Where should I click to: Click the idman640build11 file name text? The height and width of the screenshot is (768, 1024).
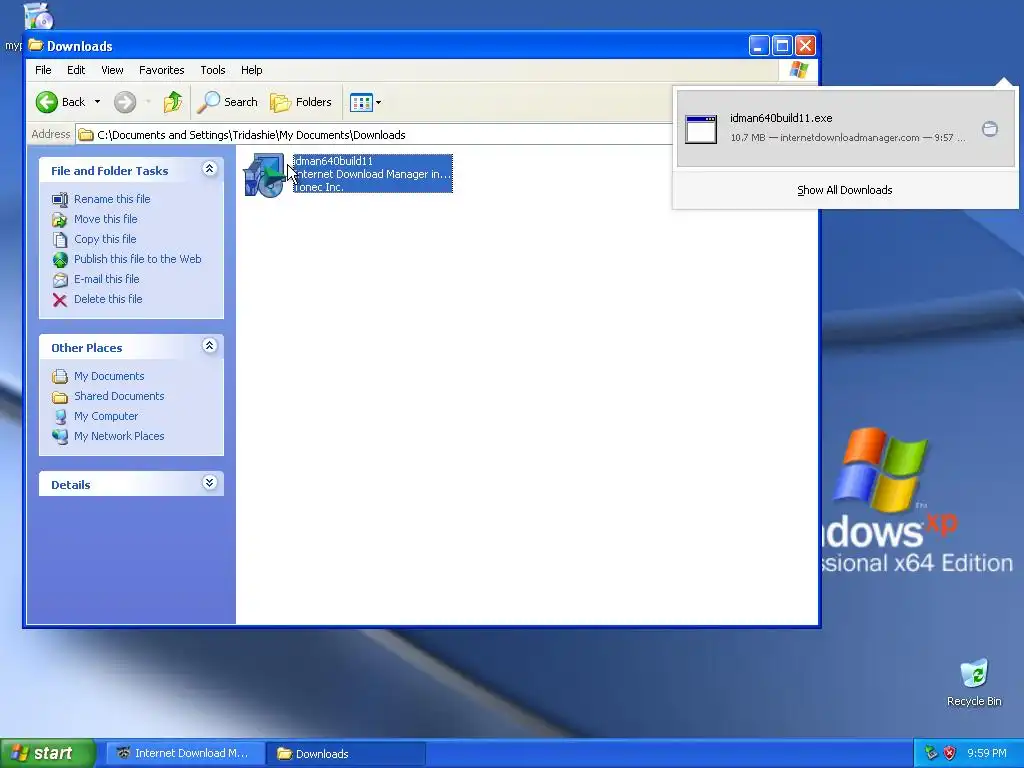point(334,161)
